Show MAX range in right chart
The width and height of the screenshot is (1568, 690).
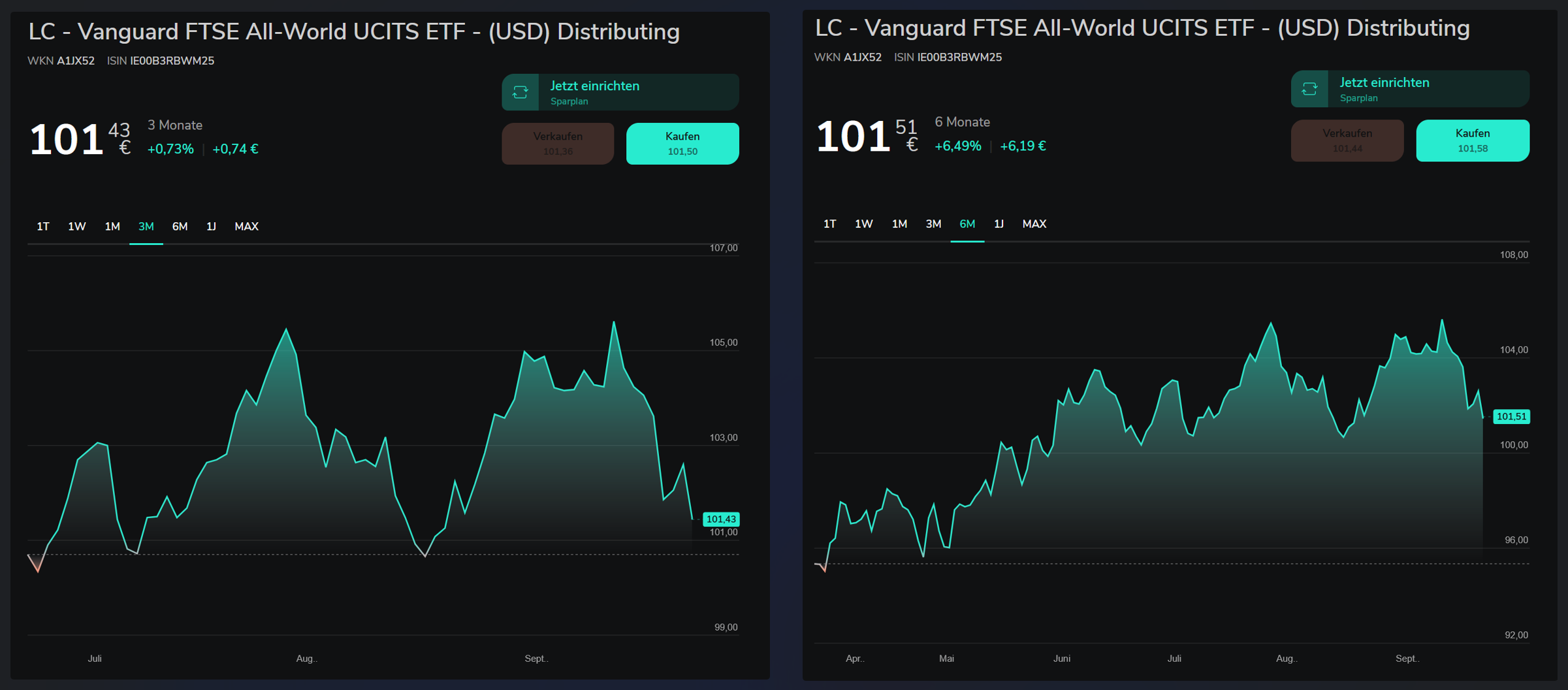click(1034, 224)
